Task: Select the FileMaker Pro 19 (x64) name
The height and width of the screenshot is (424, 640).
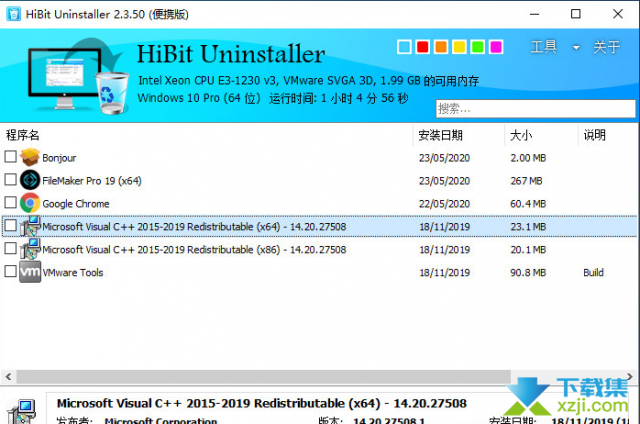Action: (92, 181)
